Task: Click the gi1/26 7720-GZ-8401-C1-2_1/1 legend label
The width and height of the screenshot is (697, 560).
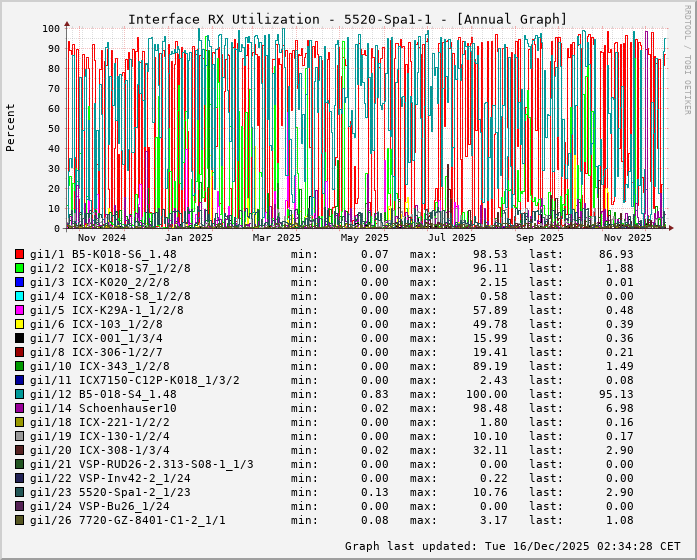Action: [127, 520]
